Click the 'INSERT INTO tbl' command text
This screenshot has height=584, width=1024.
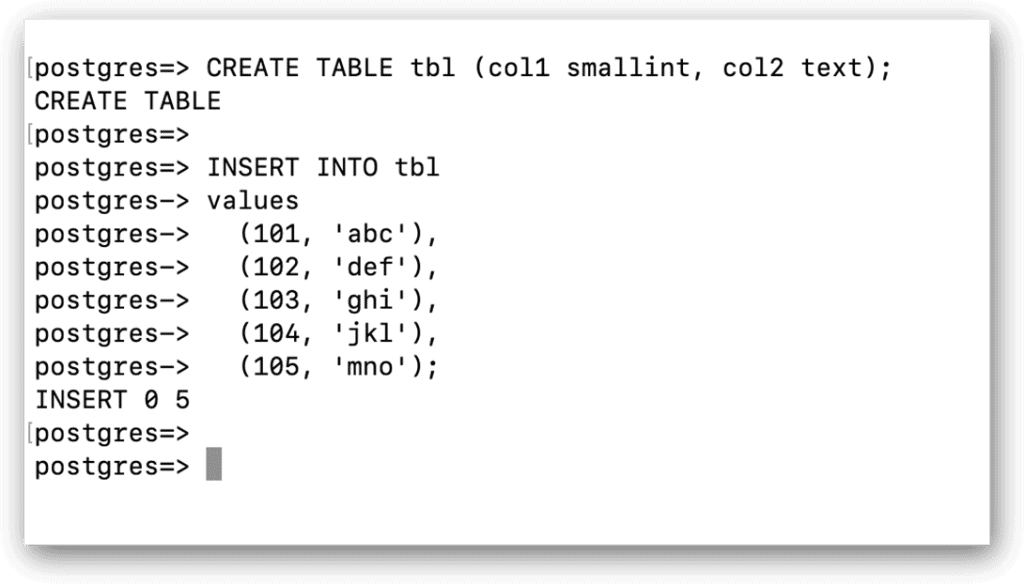[323, 167]
